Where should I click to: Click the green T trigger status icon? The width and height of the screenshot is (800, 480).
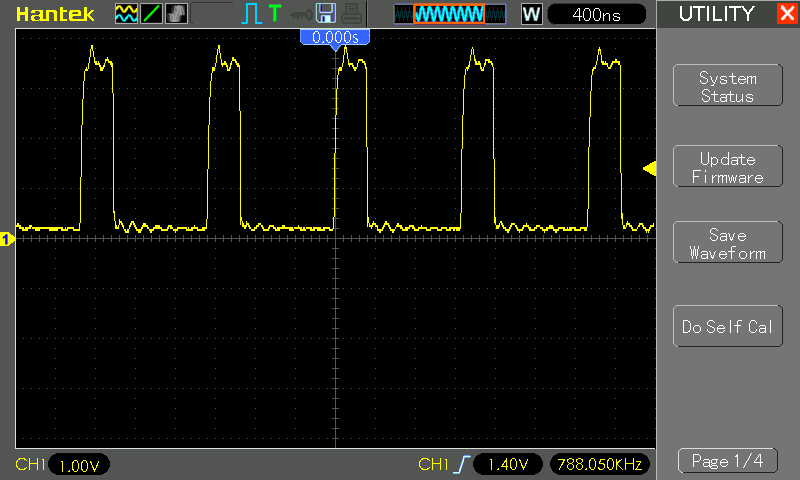pyautogui.click(x=274, y=13)
